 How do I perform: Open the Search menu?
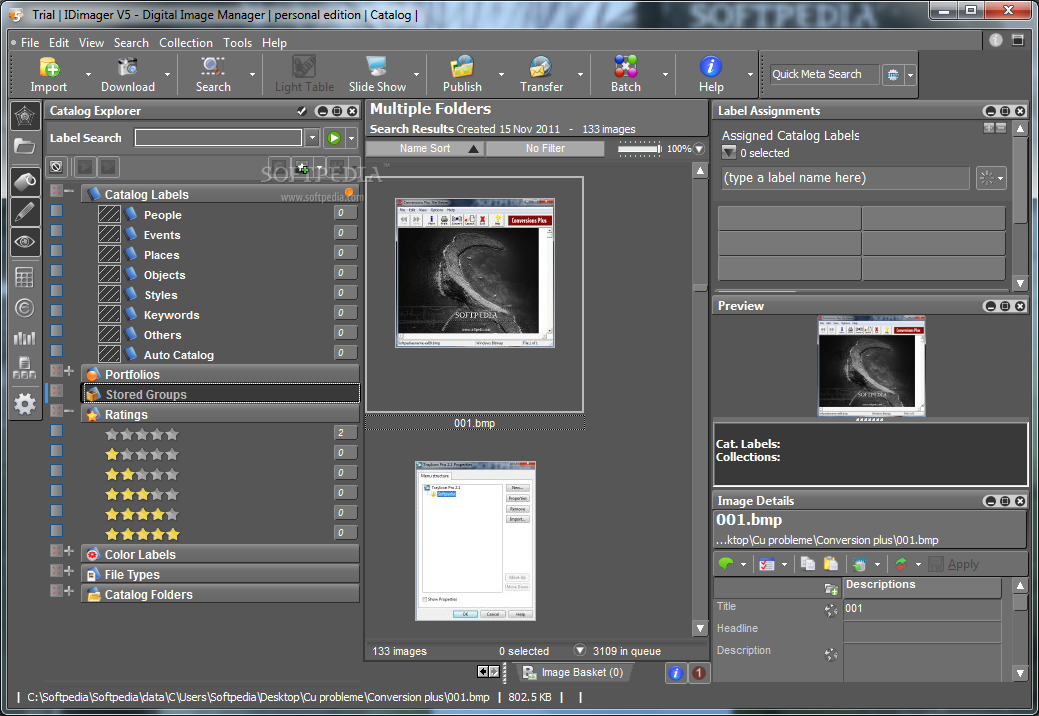point(131,43)
